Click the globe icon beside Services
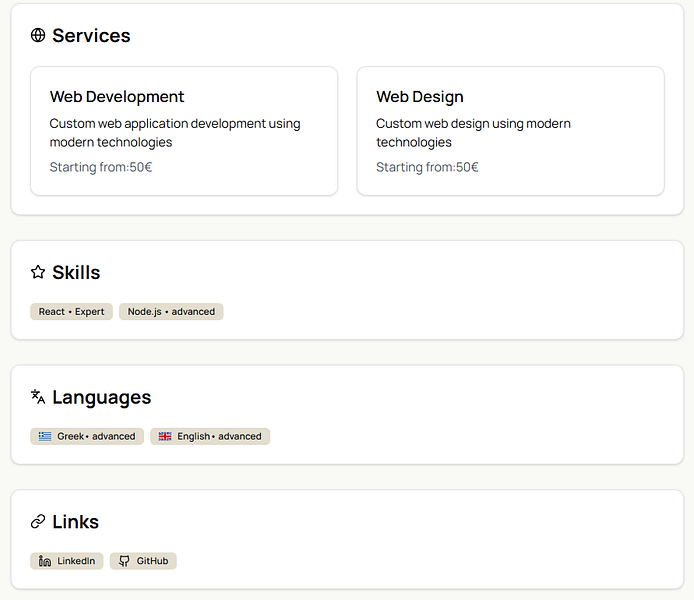Image resolution: width=694 pixels, height=600 pixels. 38,36
